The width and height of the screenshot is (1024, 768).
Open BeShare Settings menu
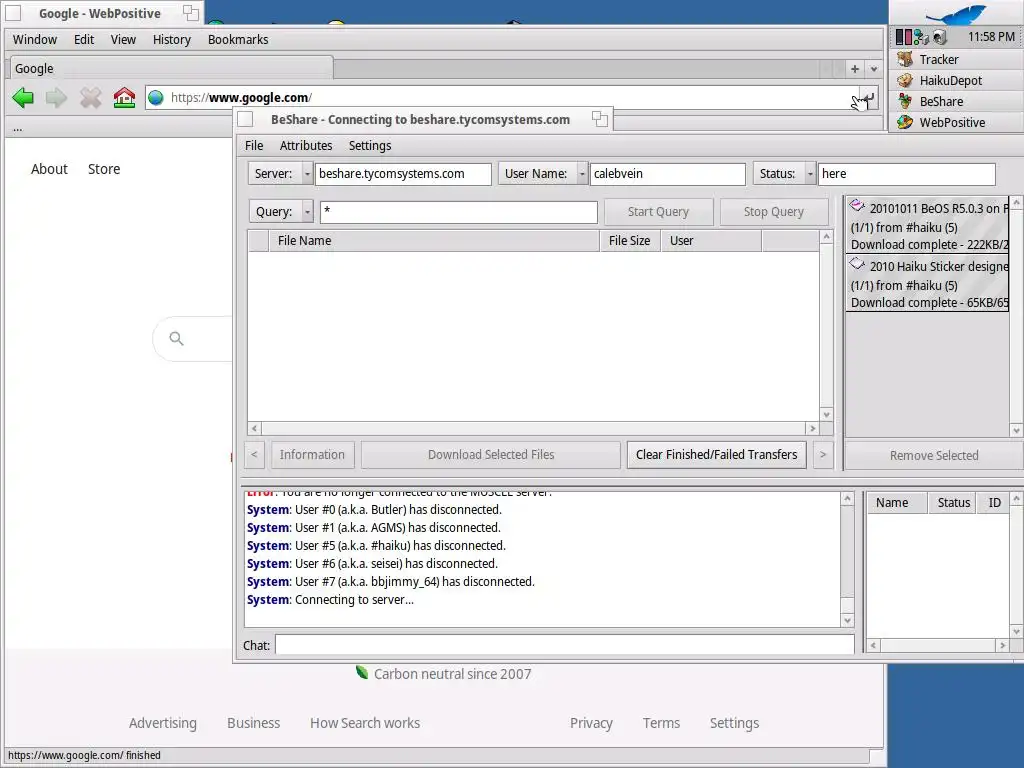tap(370, 146)
